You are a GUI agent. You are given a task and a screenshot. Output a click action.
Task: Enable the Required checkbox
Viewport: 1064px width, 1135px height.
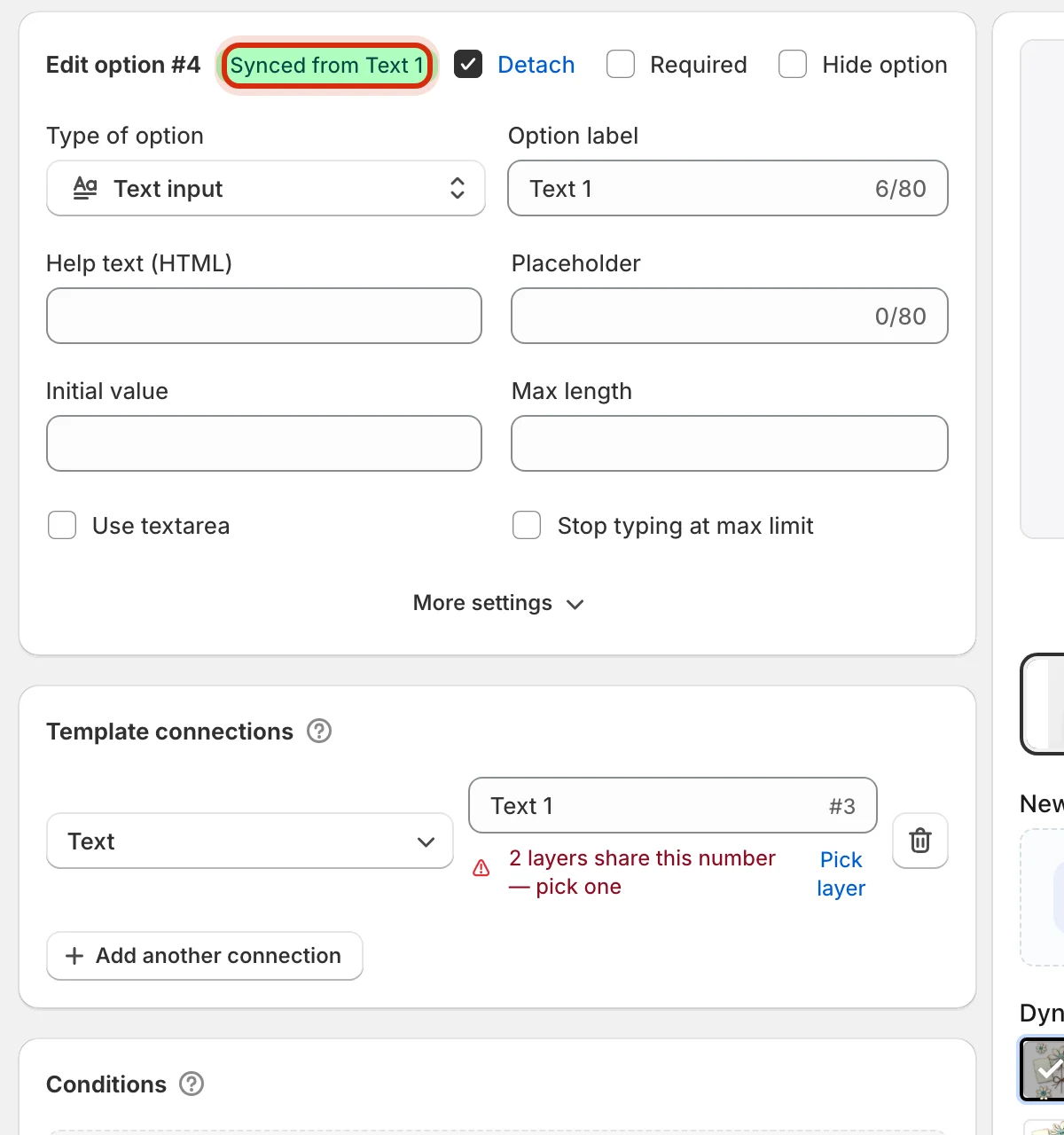point(621,64)
